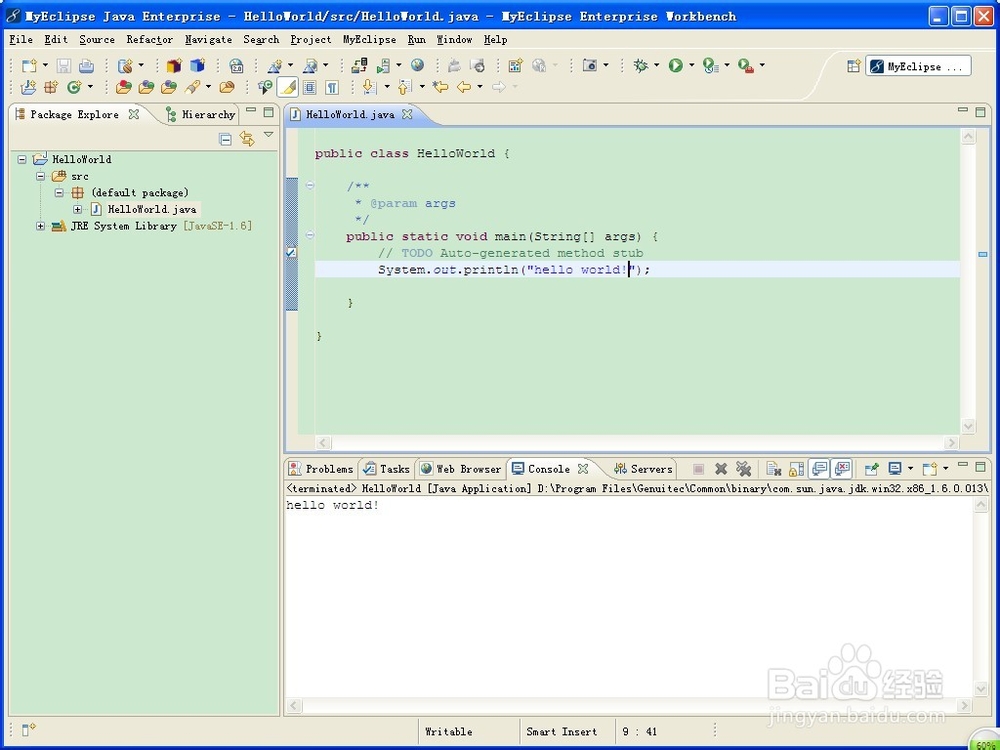Click the MyEclipse perspective button

click(918, 66)
